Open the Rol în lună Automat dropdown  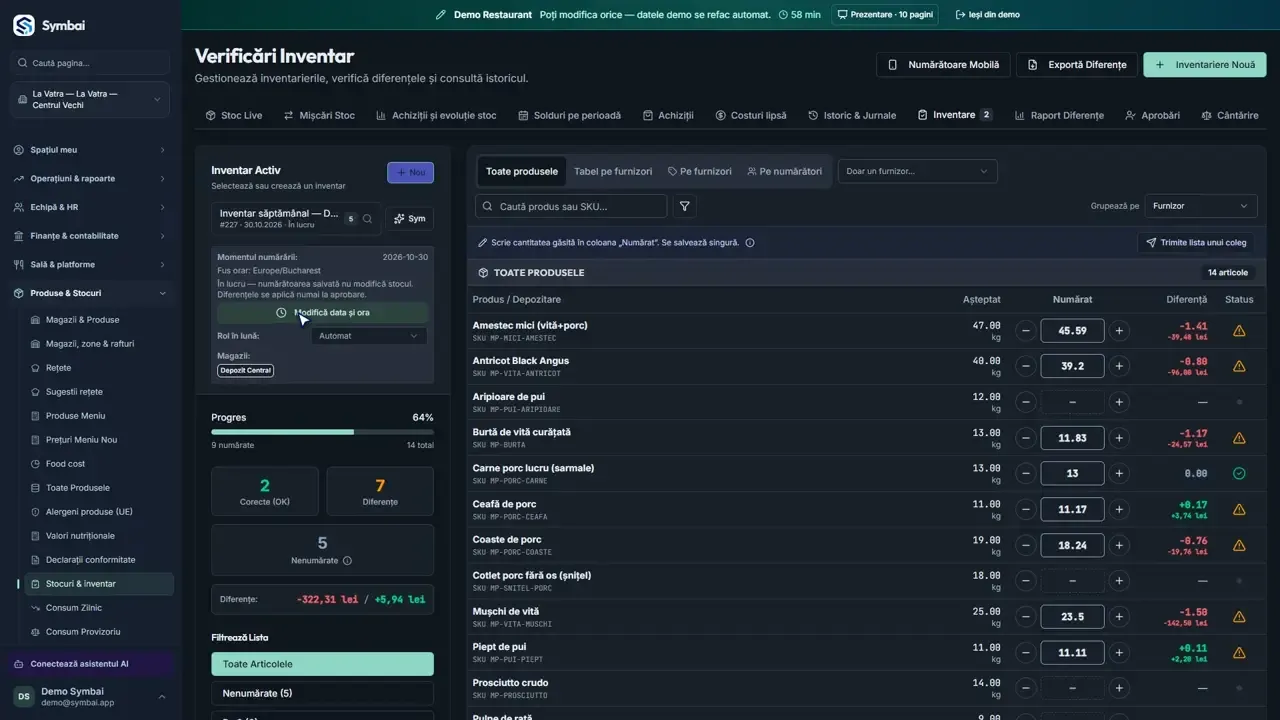(x=369, y=336)
